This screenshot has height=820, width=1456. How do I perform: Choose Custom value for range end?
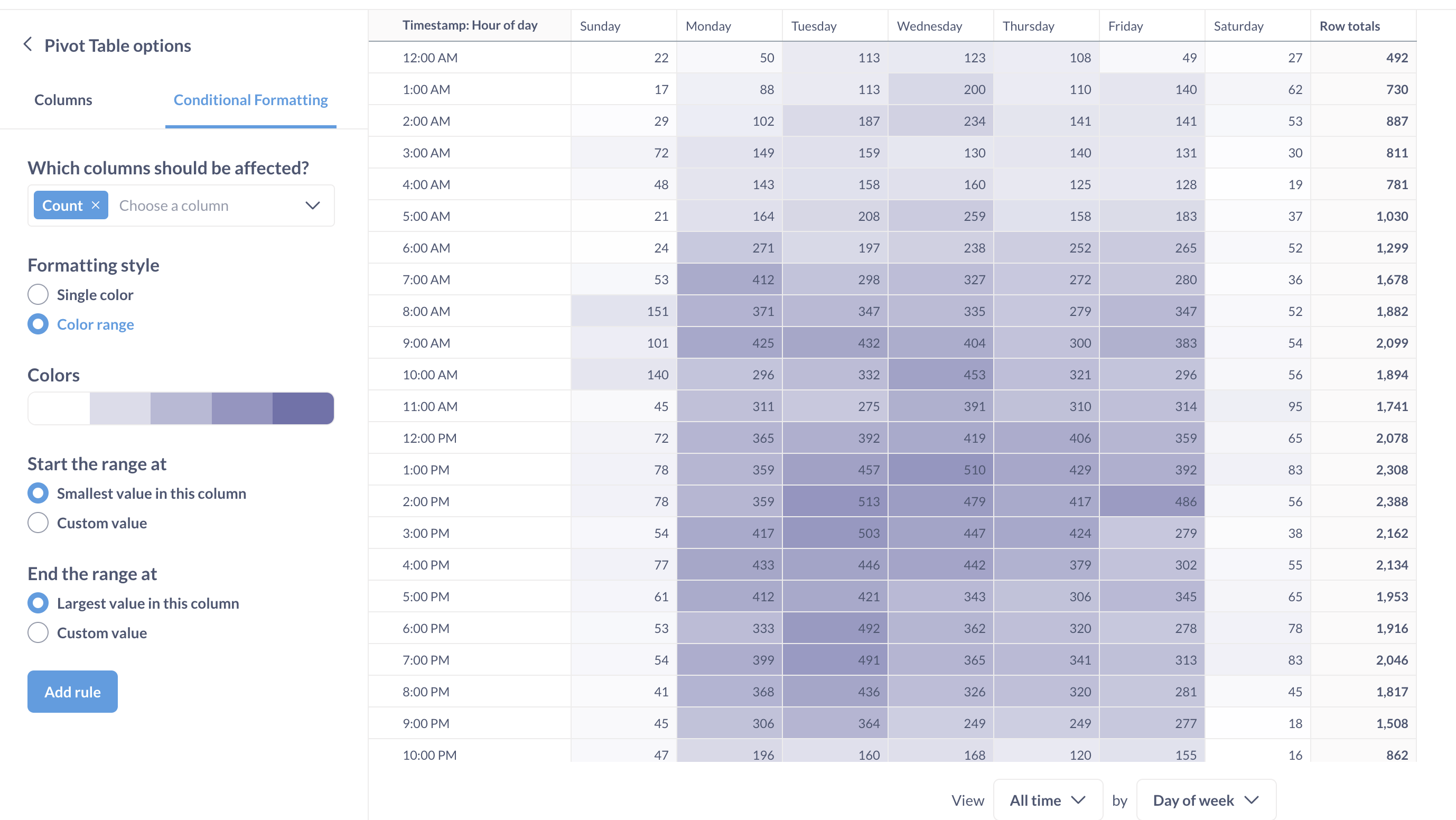click(x=38, y=632)
